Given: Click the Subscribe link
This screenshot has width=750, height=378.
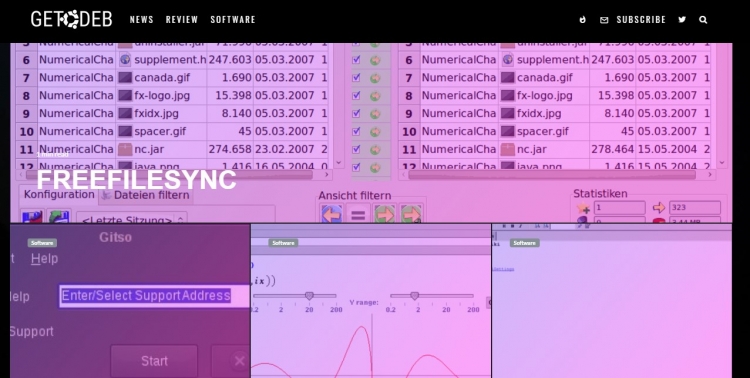Looking at the screenshot, I should point(641,20).
